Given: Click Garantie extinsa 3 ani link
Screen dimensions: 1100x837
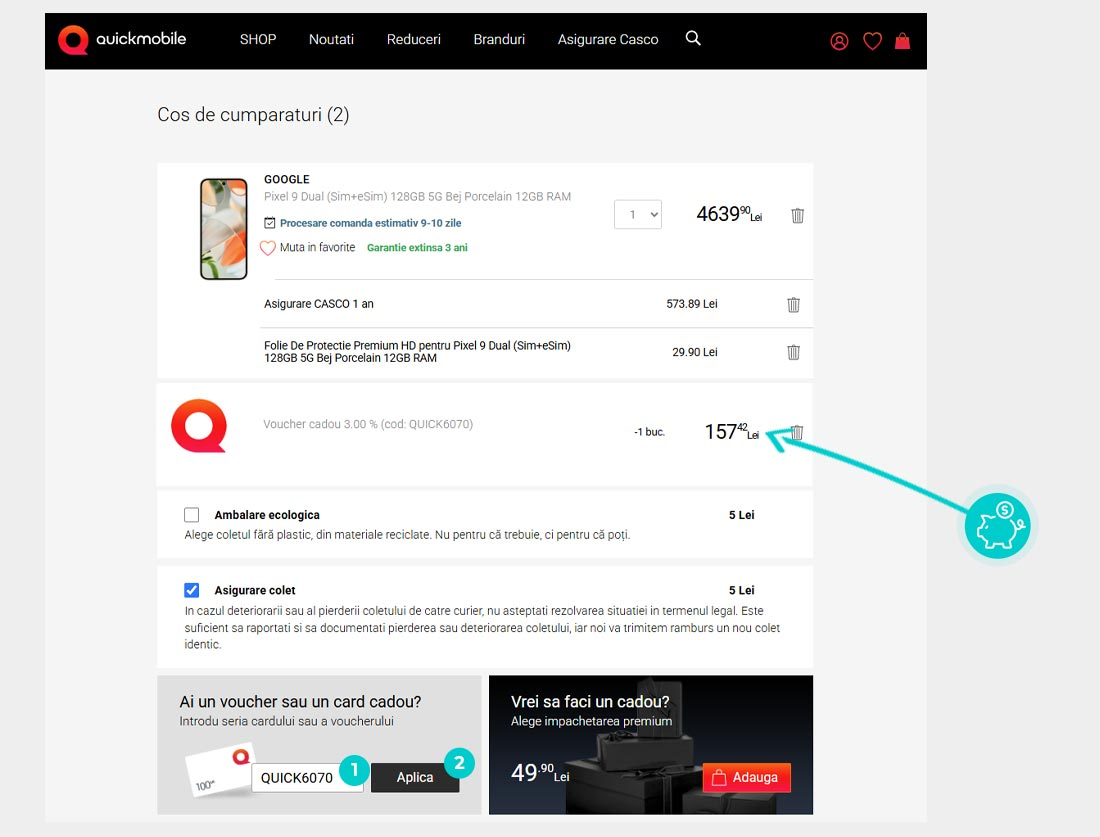Looking at the screenshot, I should [417, 248].
